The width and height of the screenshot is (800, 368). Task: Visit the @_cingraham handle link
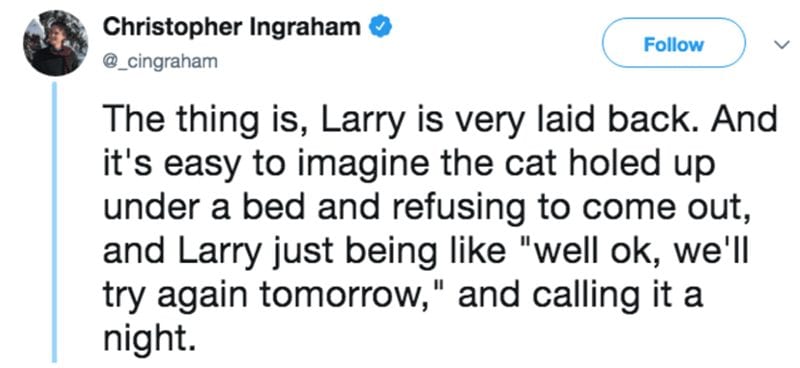click(x=160, y=62)
